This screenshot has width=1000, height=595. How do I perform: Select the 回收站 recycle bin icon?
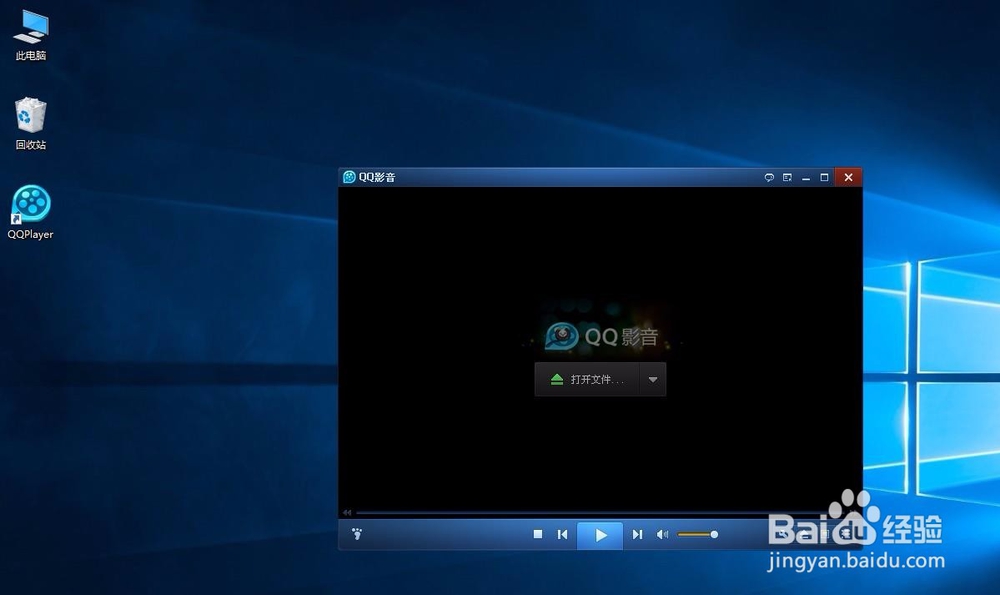[31, 124]
